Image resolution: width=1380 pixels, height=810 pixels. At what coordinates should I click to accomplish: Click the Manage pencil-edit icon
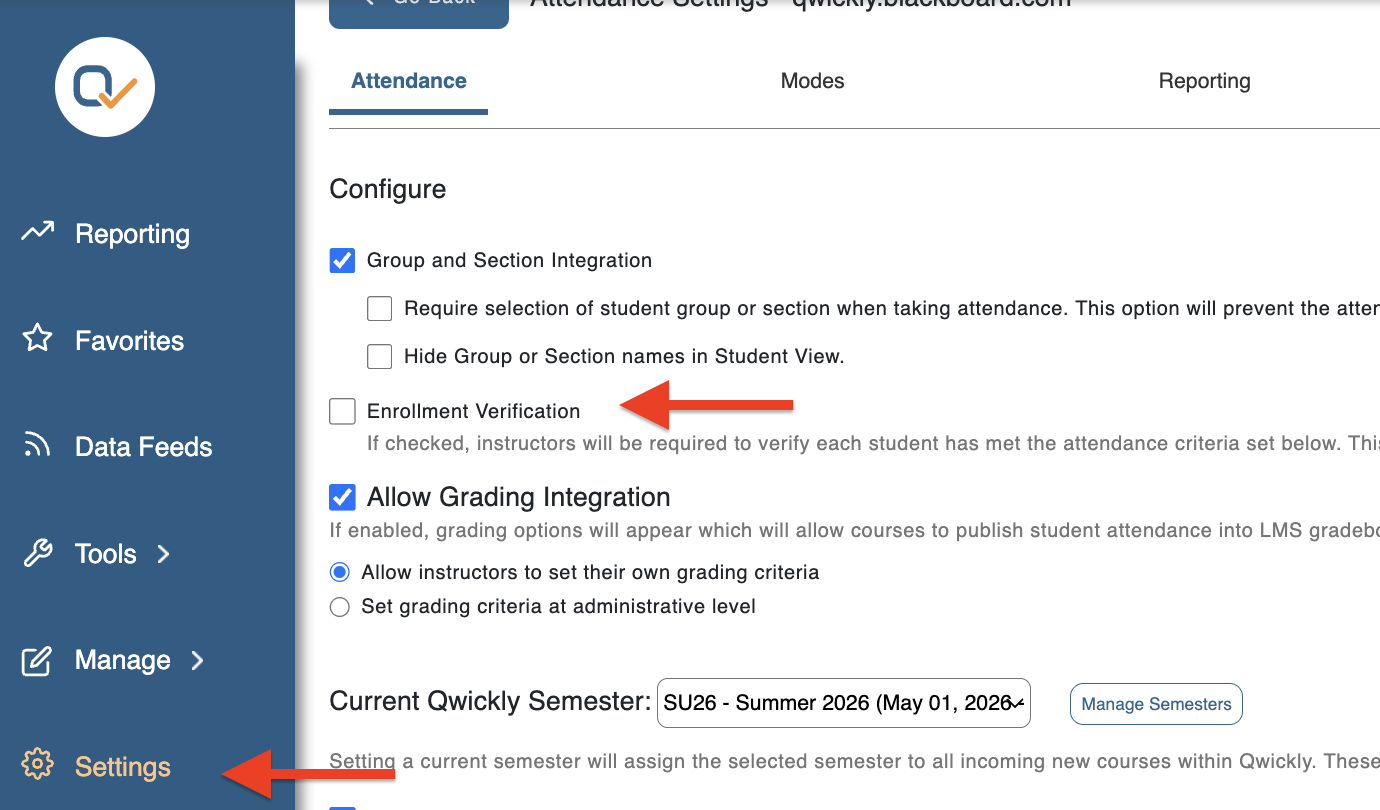click(37, 660)
